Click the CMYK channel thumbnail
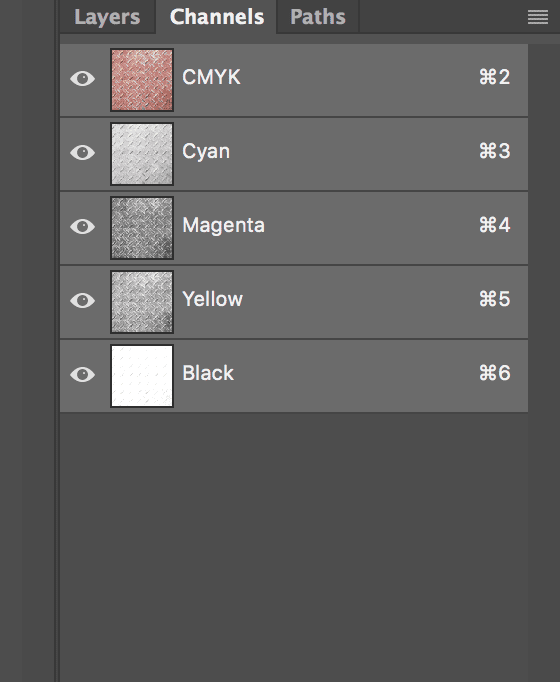The height and width of the screenshot is (682, 560). 142,80
